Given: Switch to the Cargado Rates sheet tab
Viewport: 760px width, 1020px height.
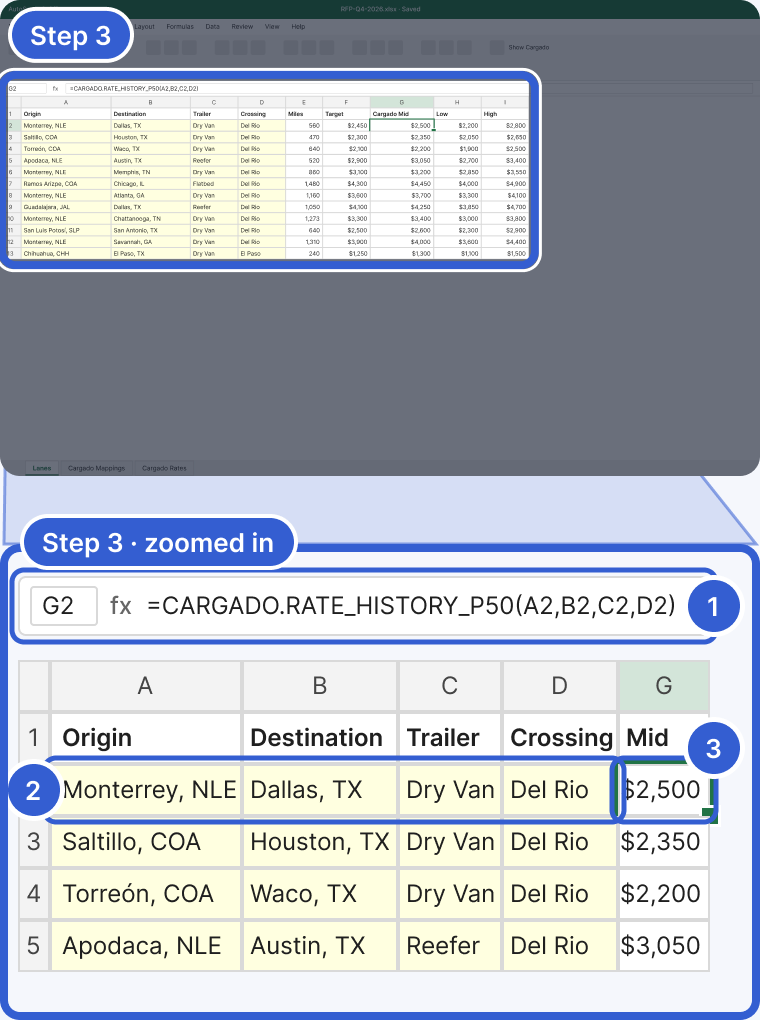Looking at the screenshot, I should click(x=164, y=468).
